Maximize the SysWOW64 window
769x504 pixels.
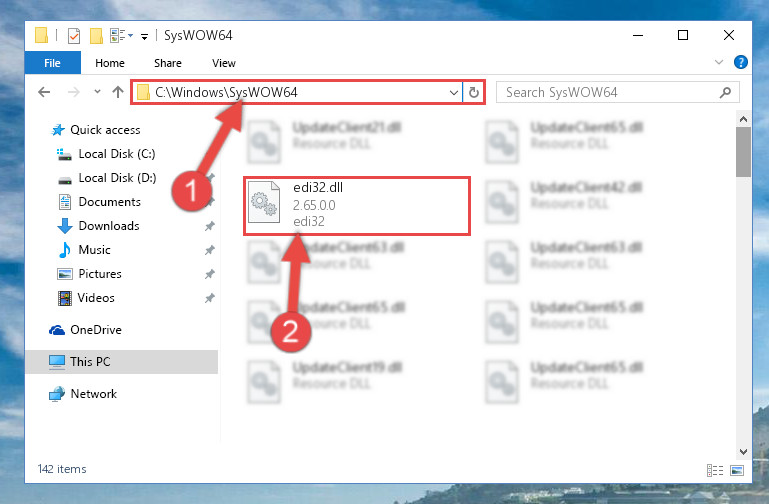[683, 35]
